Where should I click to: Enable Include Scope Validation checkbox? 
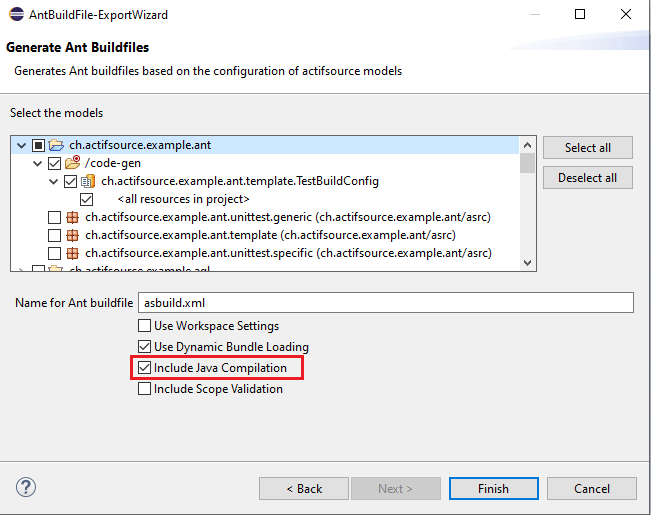point(145,389)
